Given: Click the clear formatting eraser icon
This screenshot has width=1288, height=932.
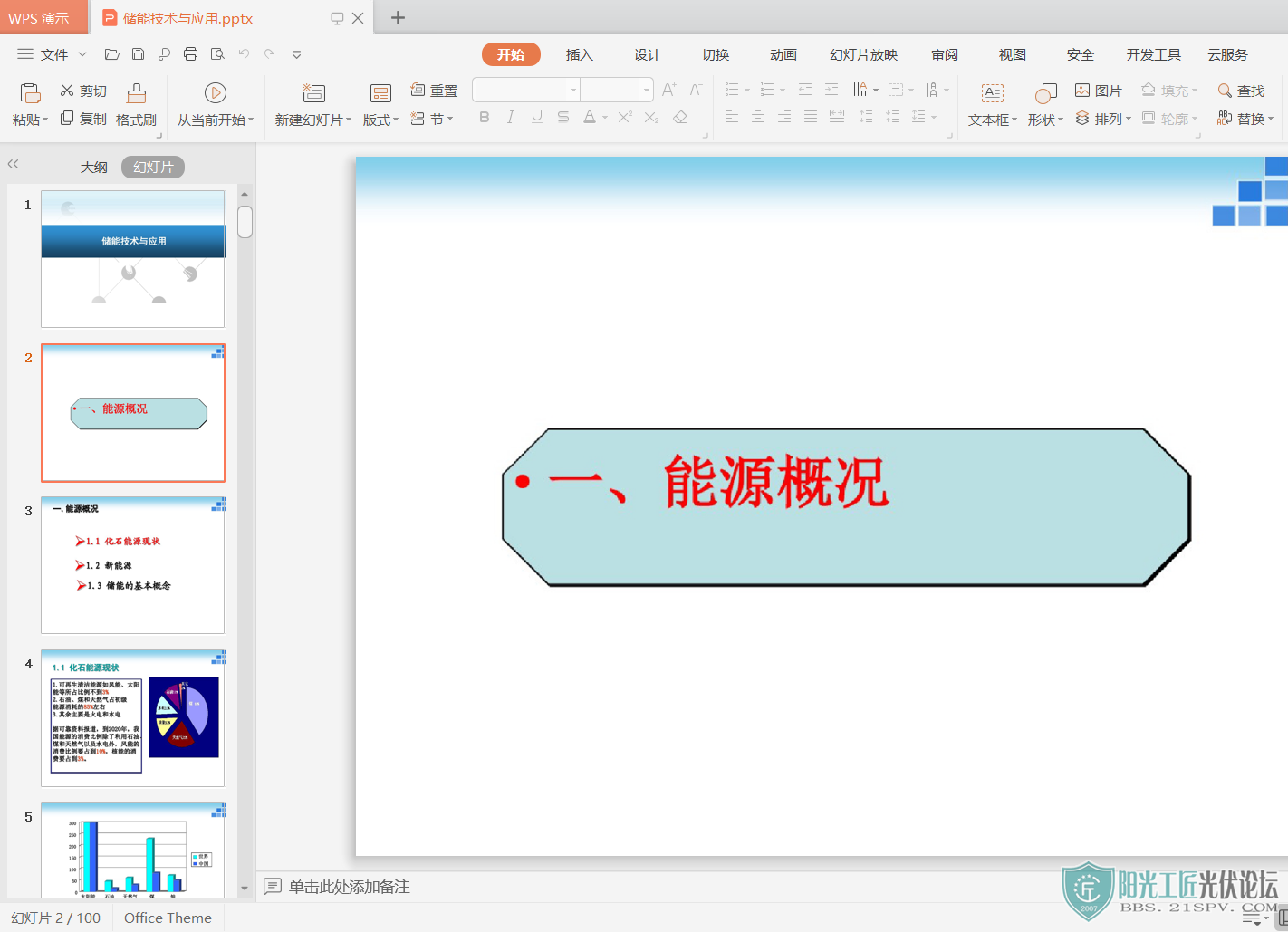Looking at the screenshot, I should point(680,117).
